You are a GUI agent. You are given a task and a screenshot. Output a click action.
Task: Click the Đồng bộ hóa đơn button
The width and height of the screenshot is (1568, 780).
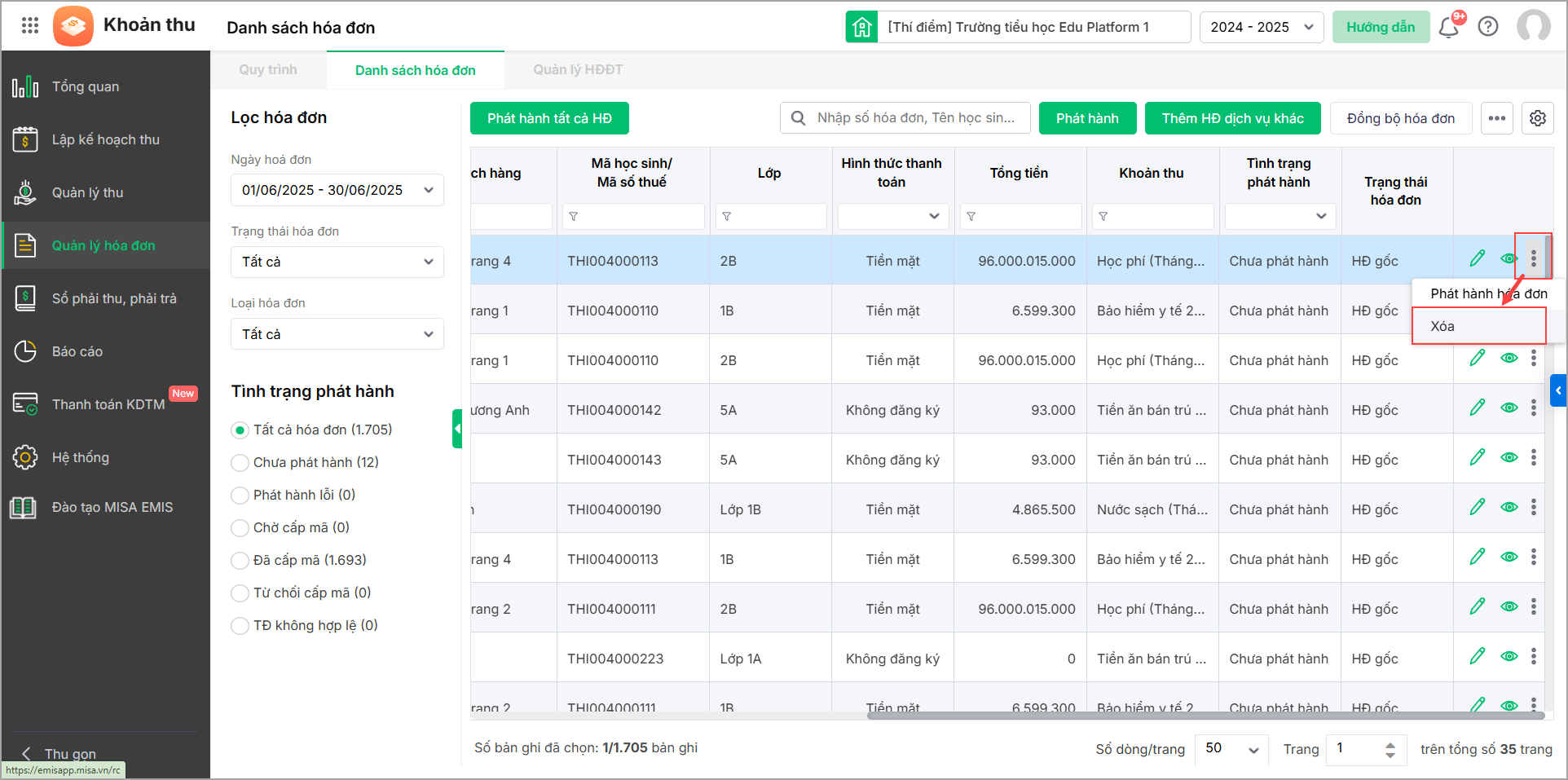(1400, 118)
